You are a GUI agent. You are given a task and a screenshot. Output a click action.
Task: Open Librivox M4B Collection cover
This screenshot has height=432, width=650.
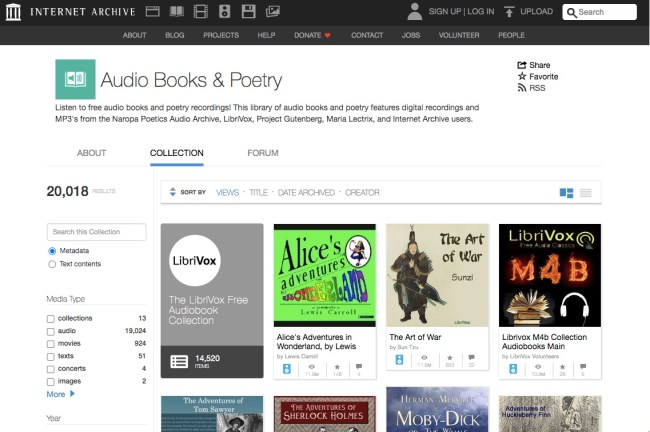(x=550, y=275)
